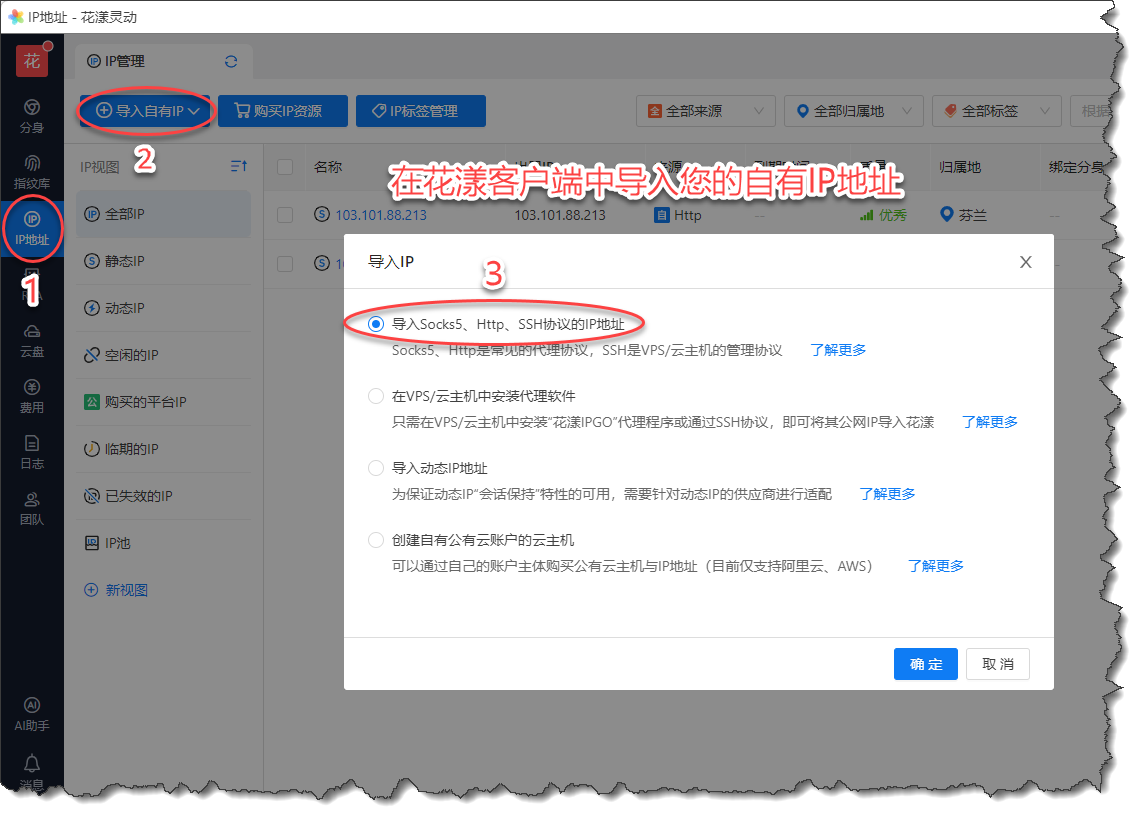Select the 全部IP view

[164, 214]
